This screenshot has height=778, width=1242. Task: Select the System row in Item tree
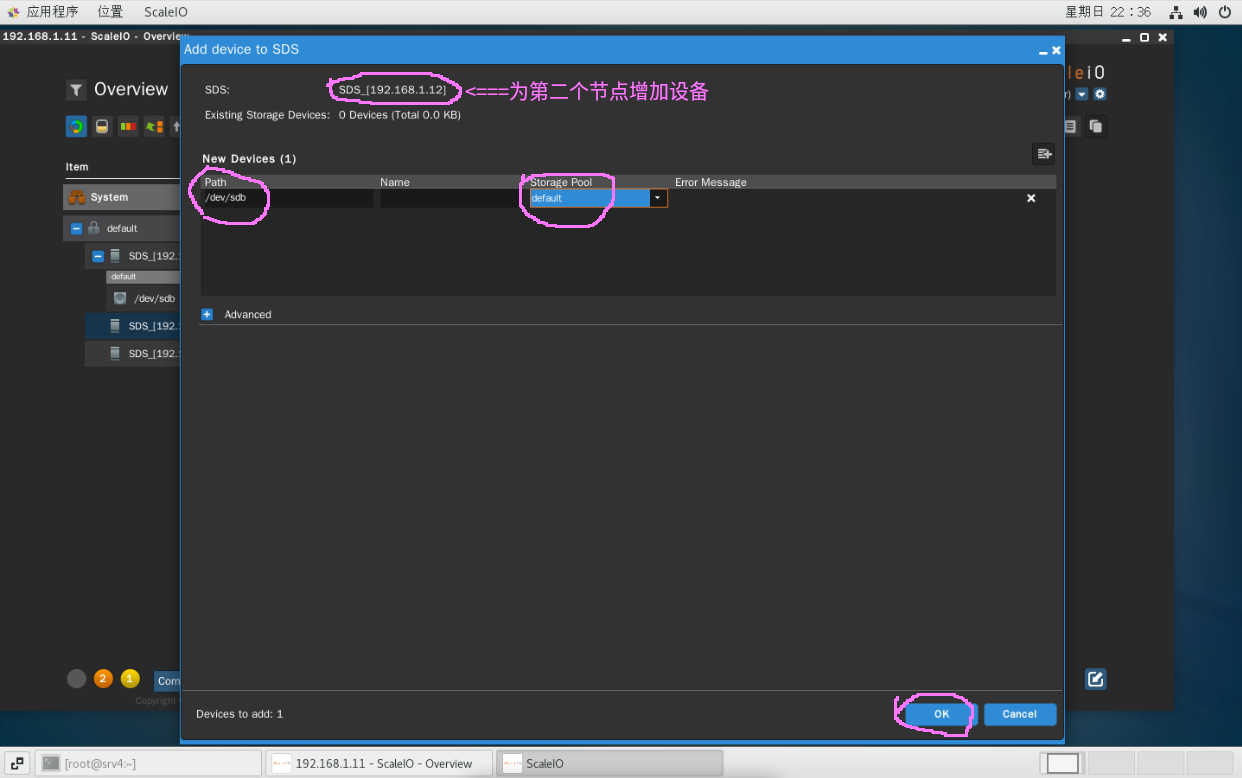[121, 197]
